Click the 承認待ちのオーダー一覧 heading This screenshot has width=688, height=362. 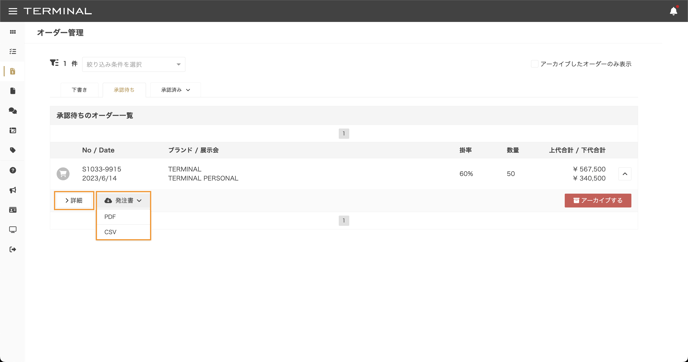click(x=95, y=115)
